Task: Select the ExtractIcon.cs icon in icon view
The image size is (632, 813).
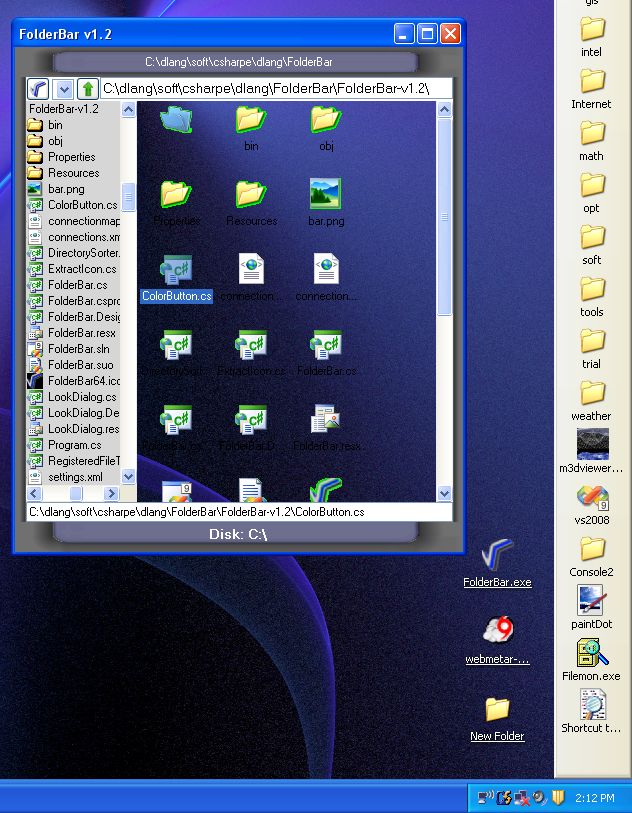Action: [251, 344]
